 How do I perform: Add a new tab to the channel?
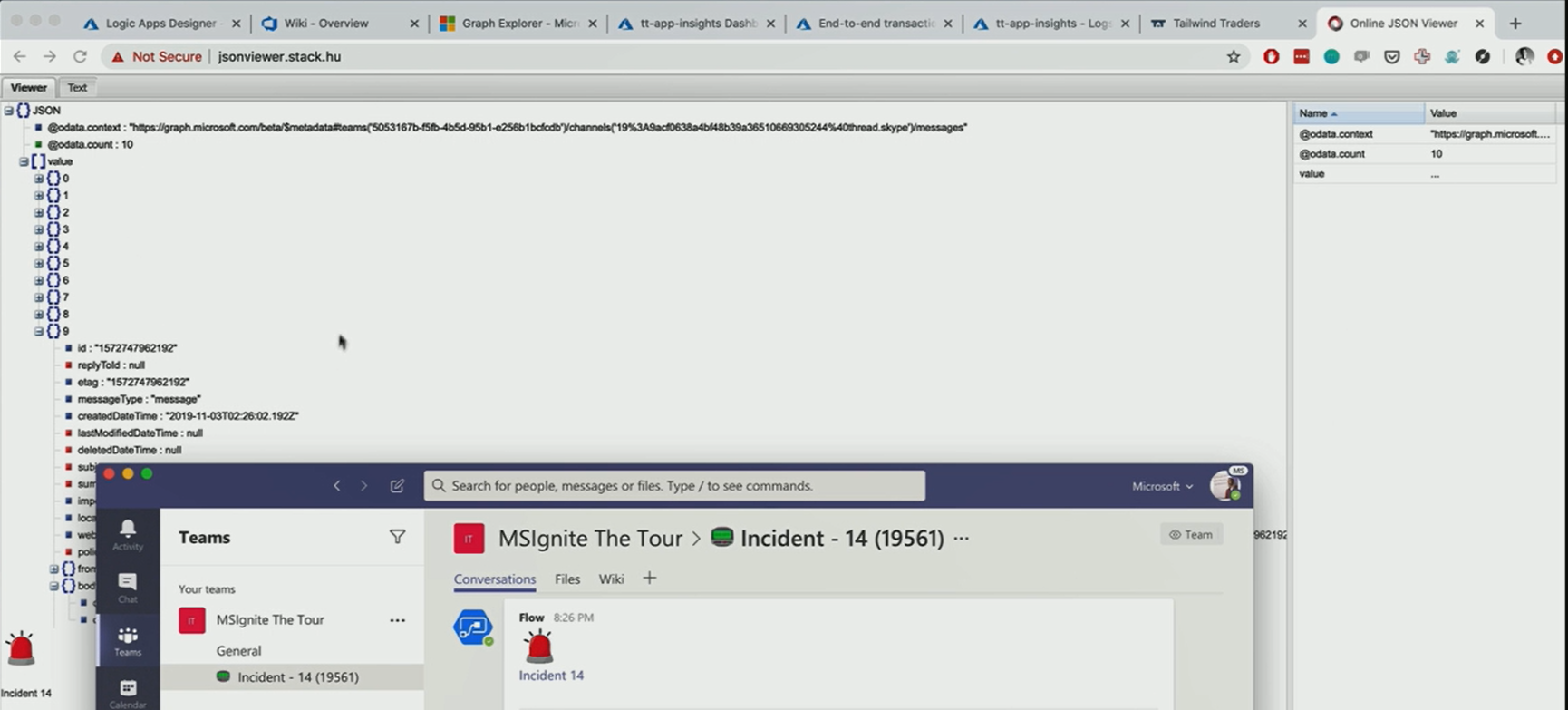[649, 579]
